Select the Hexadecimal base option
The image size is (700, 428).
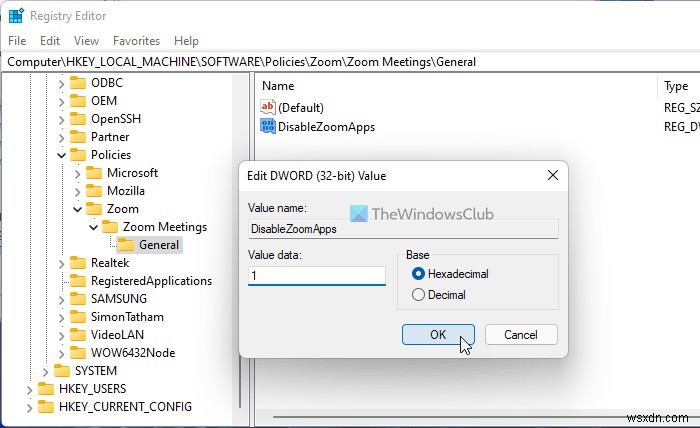click(x=450, y=274)
